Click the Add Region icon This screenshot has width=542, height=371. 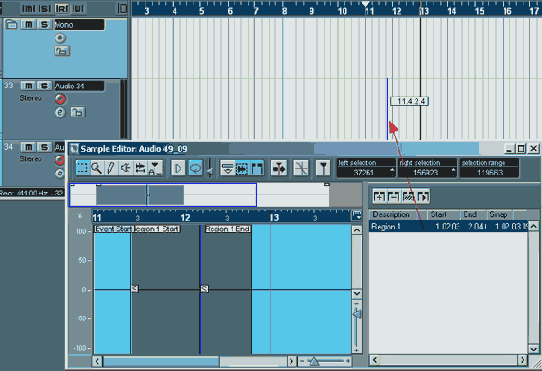point(379,197)
